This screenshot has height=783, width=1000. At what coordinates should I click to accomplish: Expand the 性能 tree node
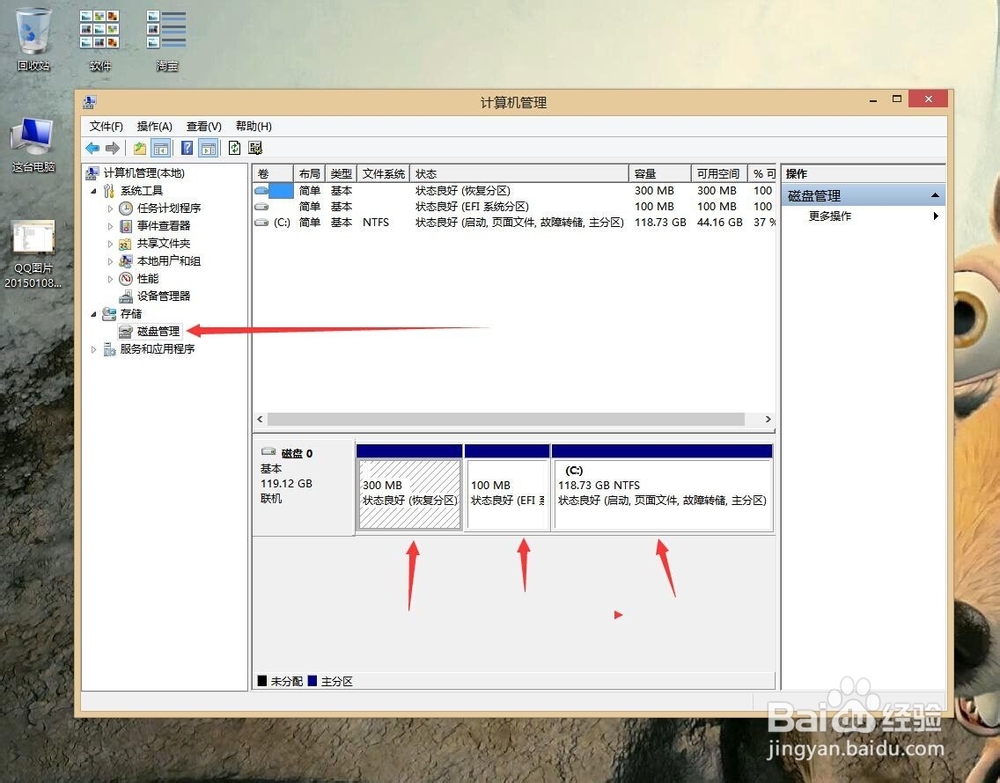[x=110, y=279]
